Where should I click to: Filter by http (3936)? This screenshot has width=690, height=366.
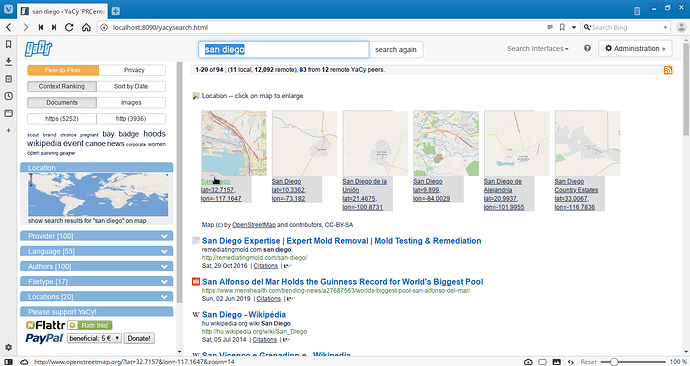coord(131,119)
